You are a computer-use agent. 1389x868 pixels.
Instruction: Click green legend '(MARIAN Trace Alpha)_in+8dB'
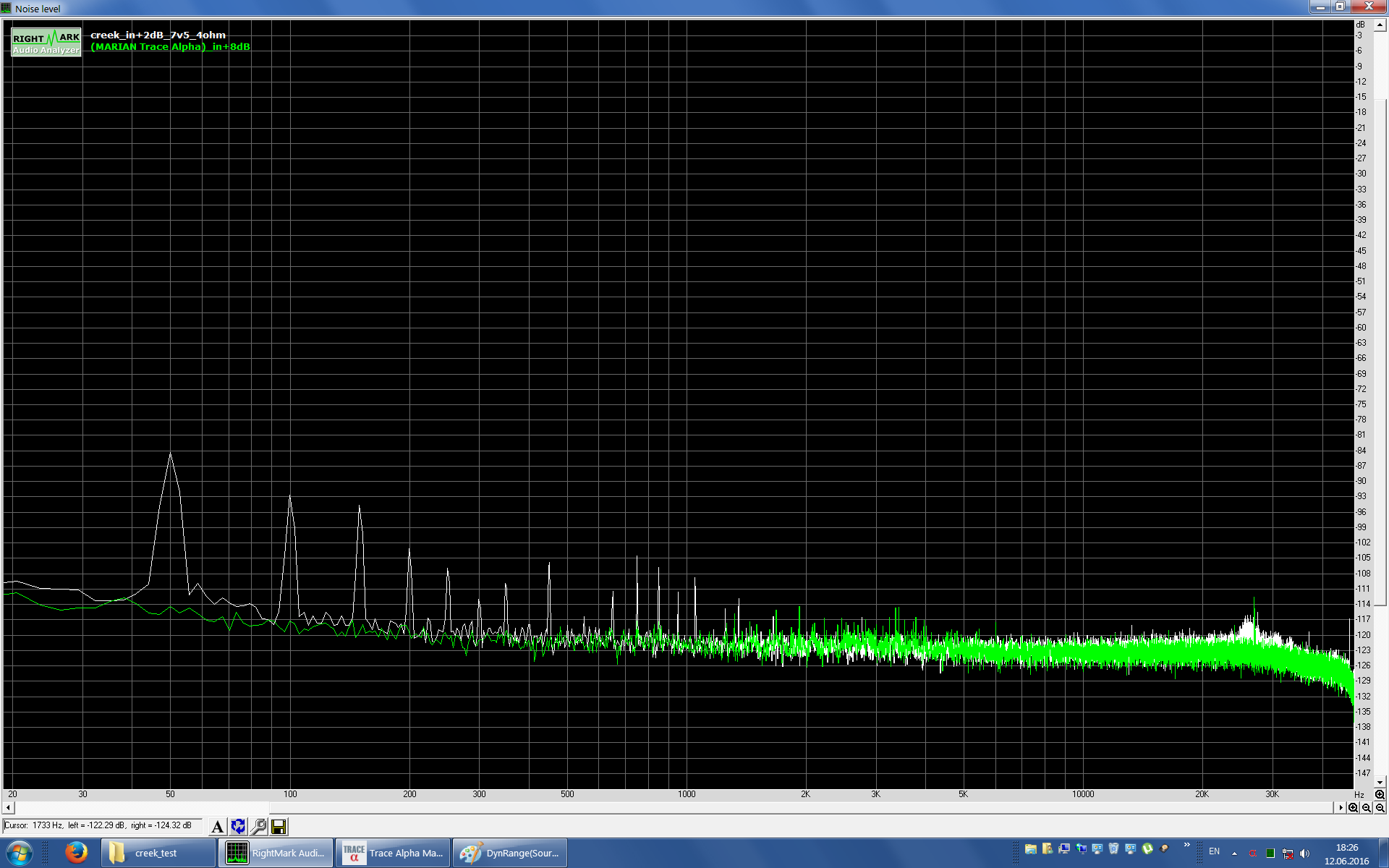[170, 46]
